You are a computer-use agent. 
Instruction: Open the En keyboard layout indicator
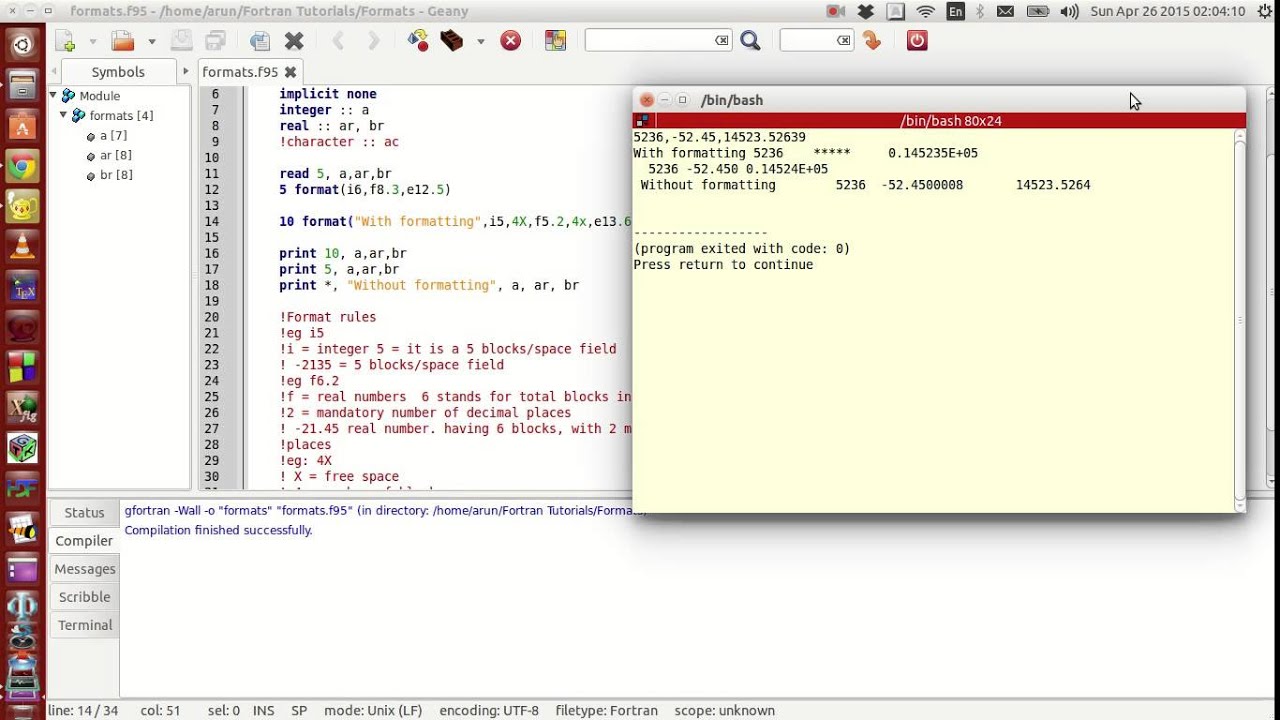955,11
